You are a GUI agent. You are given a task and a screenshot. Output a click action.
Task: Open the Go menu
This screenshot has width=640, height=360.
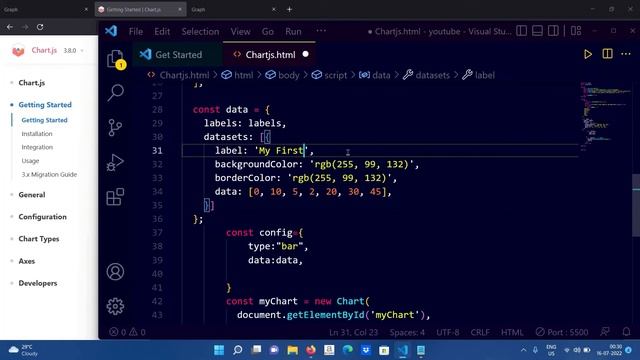[268, 31]
